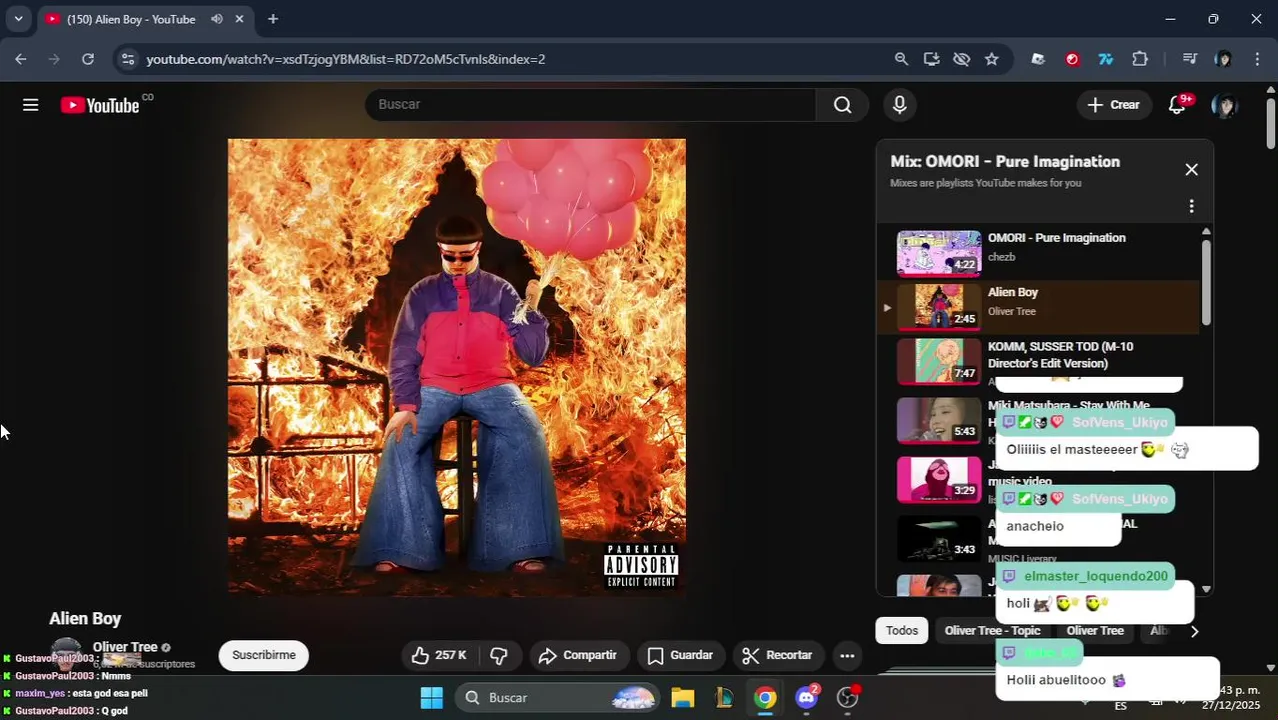Go to the YouTube home logo
This screenshot has height=720, width=1278.
[100, 105]
